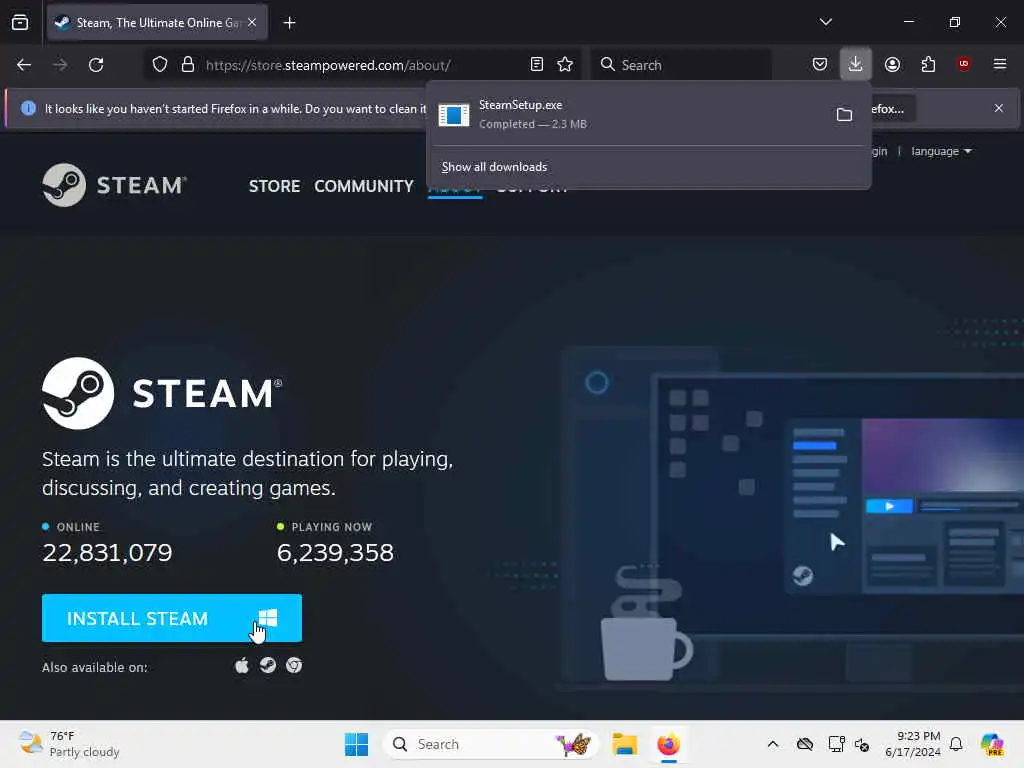Open the language dropdown
1024x768 pixels.
pyautogui.click(x=941, y=151)
